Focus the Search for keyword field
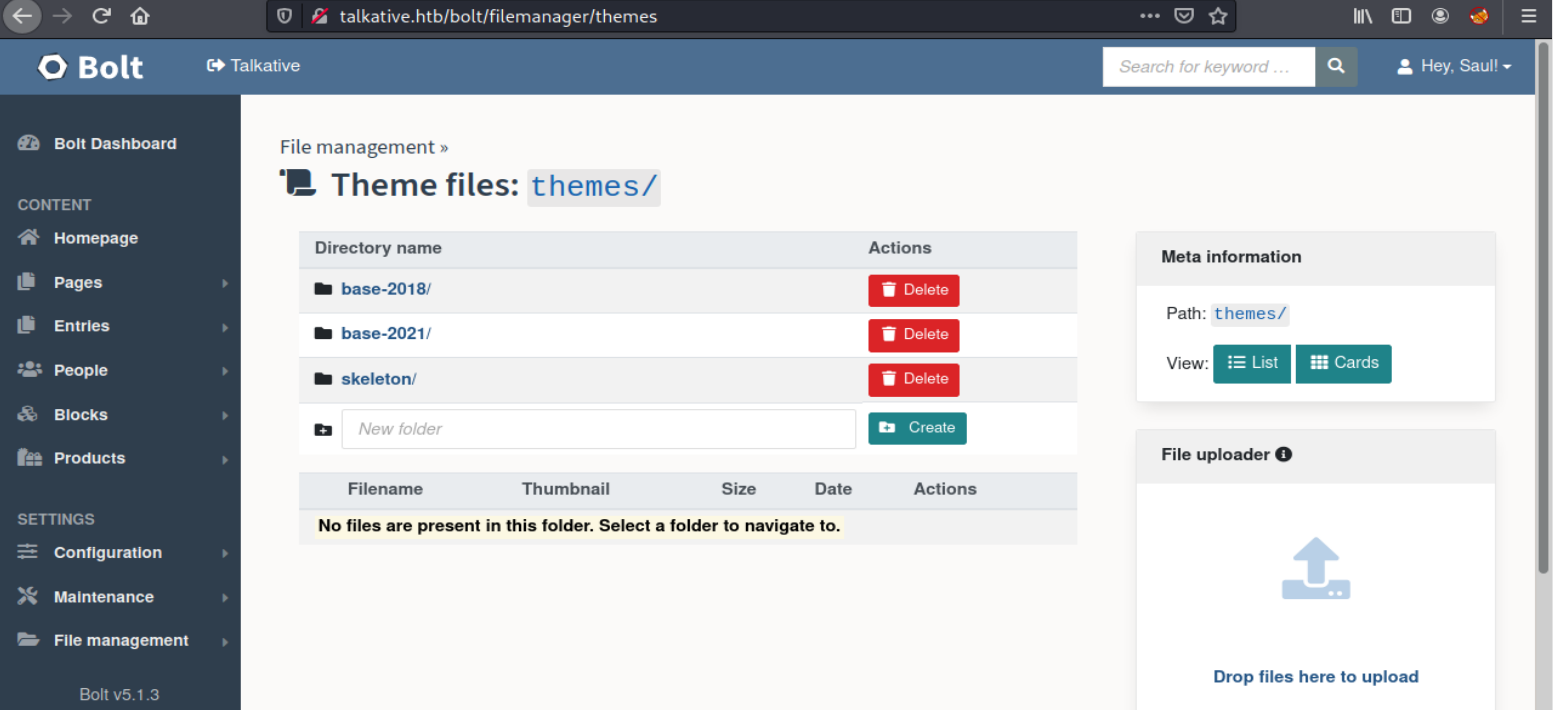 1208,67
